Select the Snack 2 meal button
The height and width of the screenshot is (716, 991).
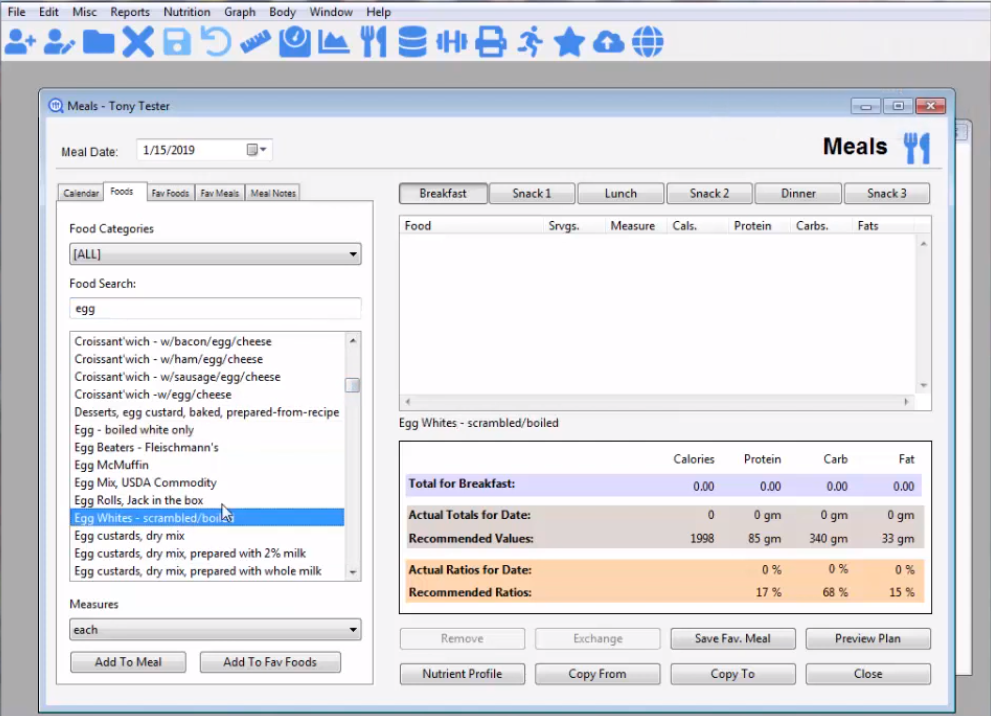pos(709,193)
